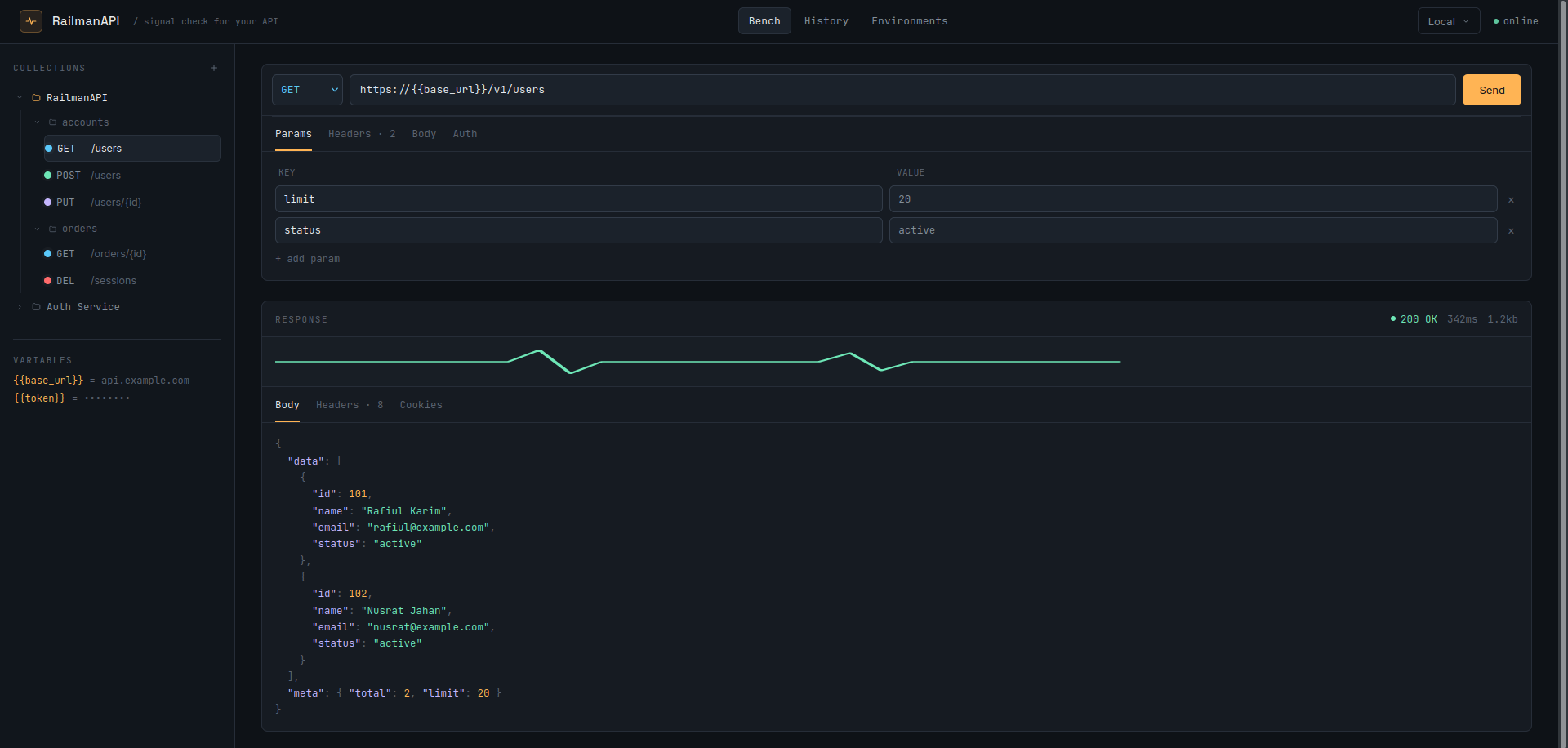Viewport: 1568px width, 748px height.
Task: Select the request Headers · 2 tab
Action: [362, 134]
